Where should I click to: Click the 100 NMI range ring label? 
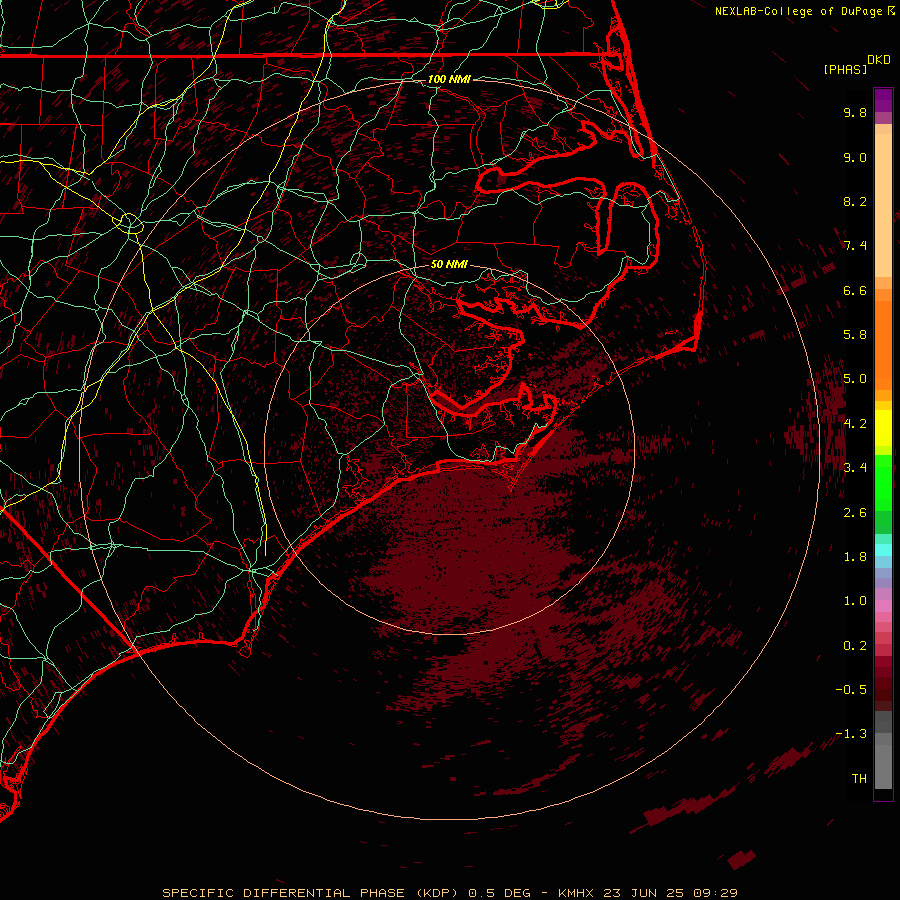click(x=449, y=79)
